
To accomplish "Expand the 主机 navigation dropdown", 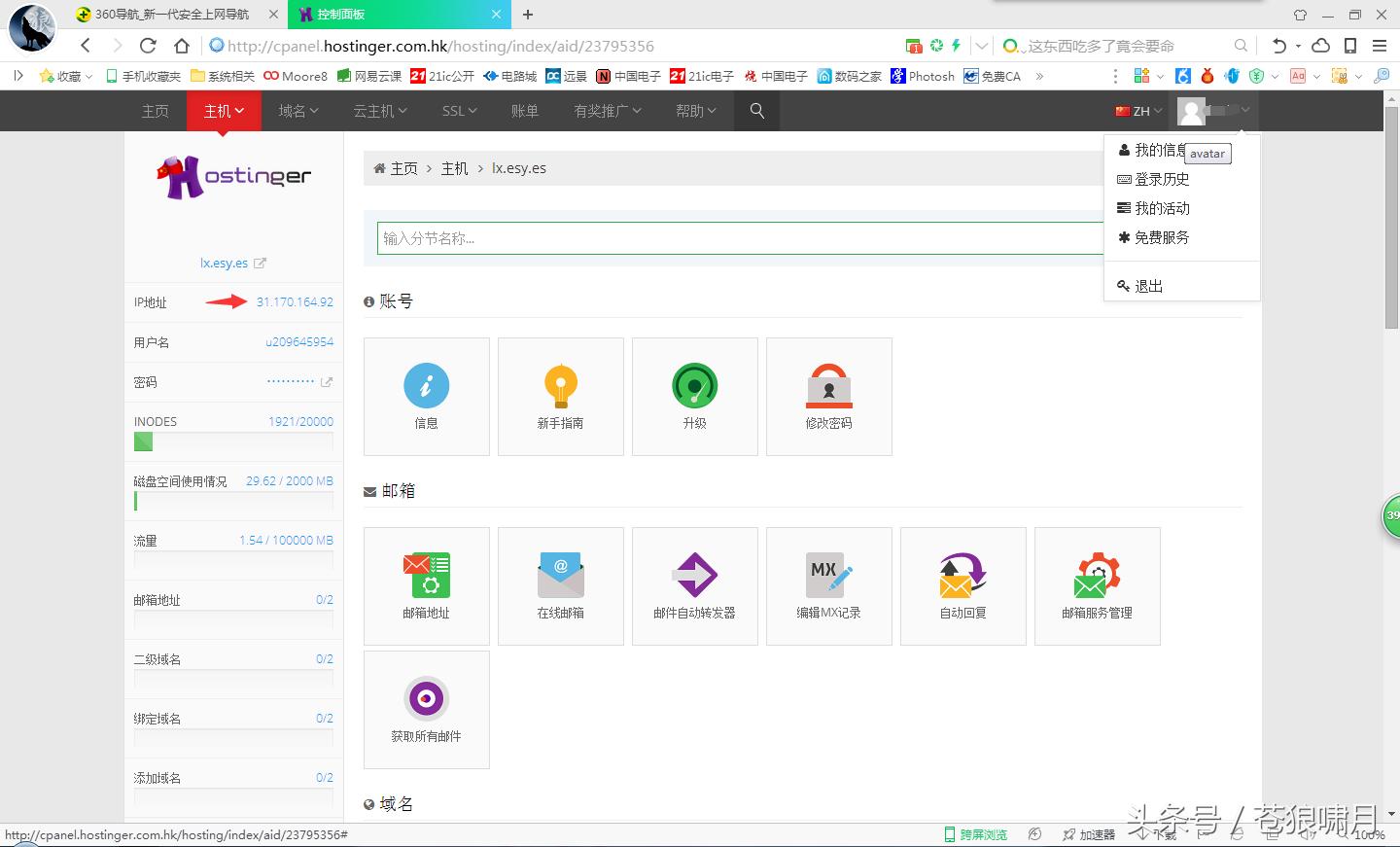I will coord(224,111).
